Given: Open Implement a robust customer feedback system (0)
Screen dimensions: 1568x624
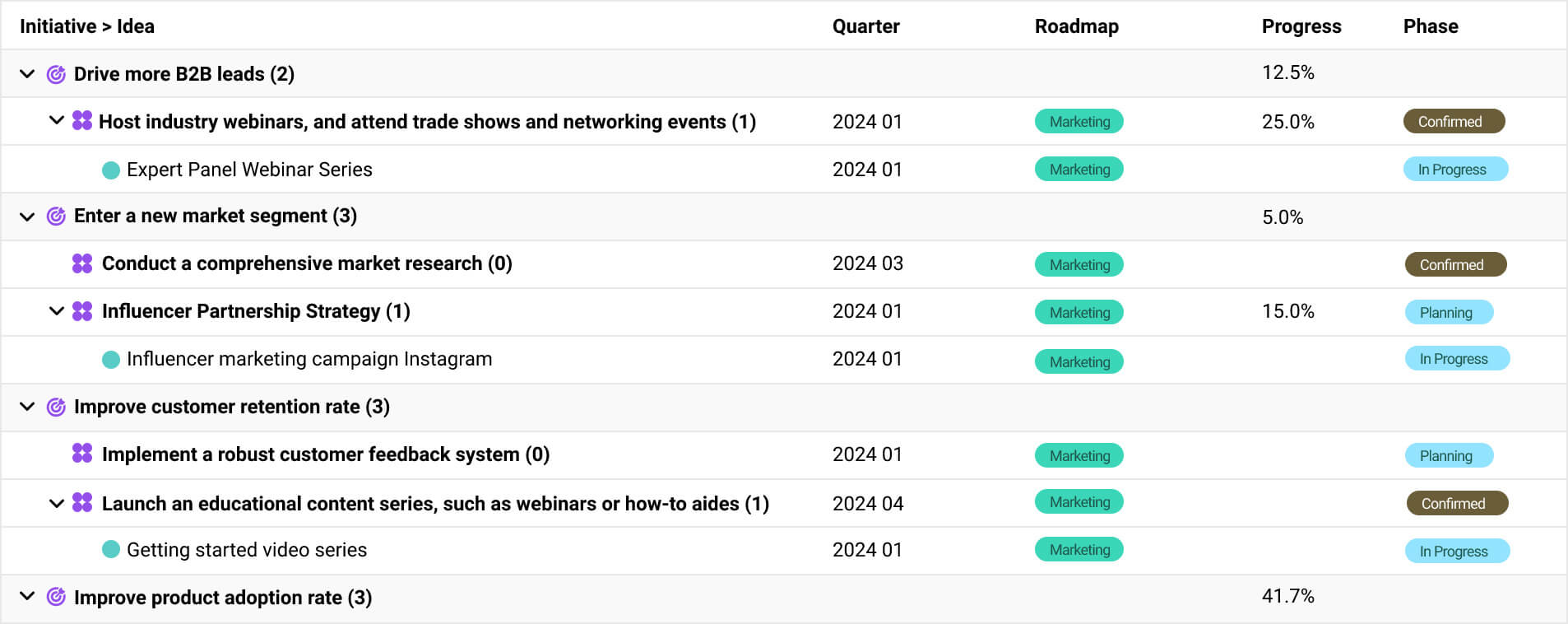Looking at the screenshot, I should point(326,454).
